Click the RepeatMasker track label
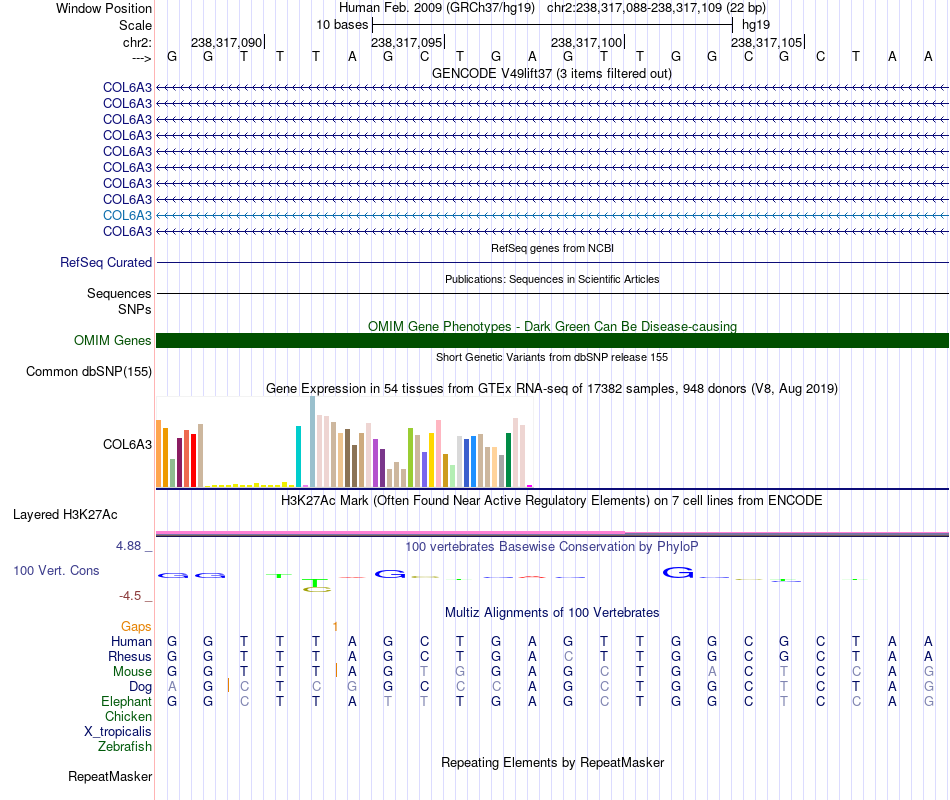 pyautogui.click(x=110, y=776)
